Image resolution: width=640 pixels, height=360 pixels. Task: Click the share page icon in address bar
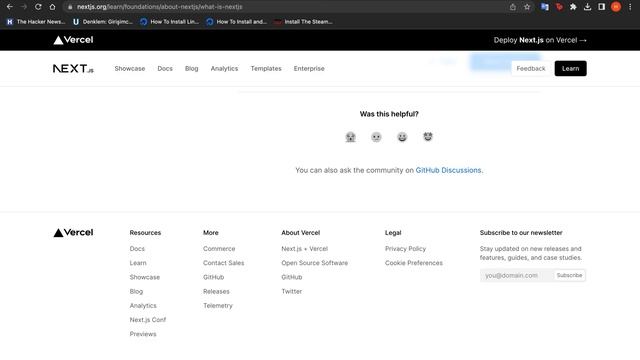(513, 7)
